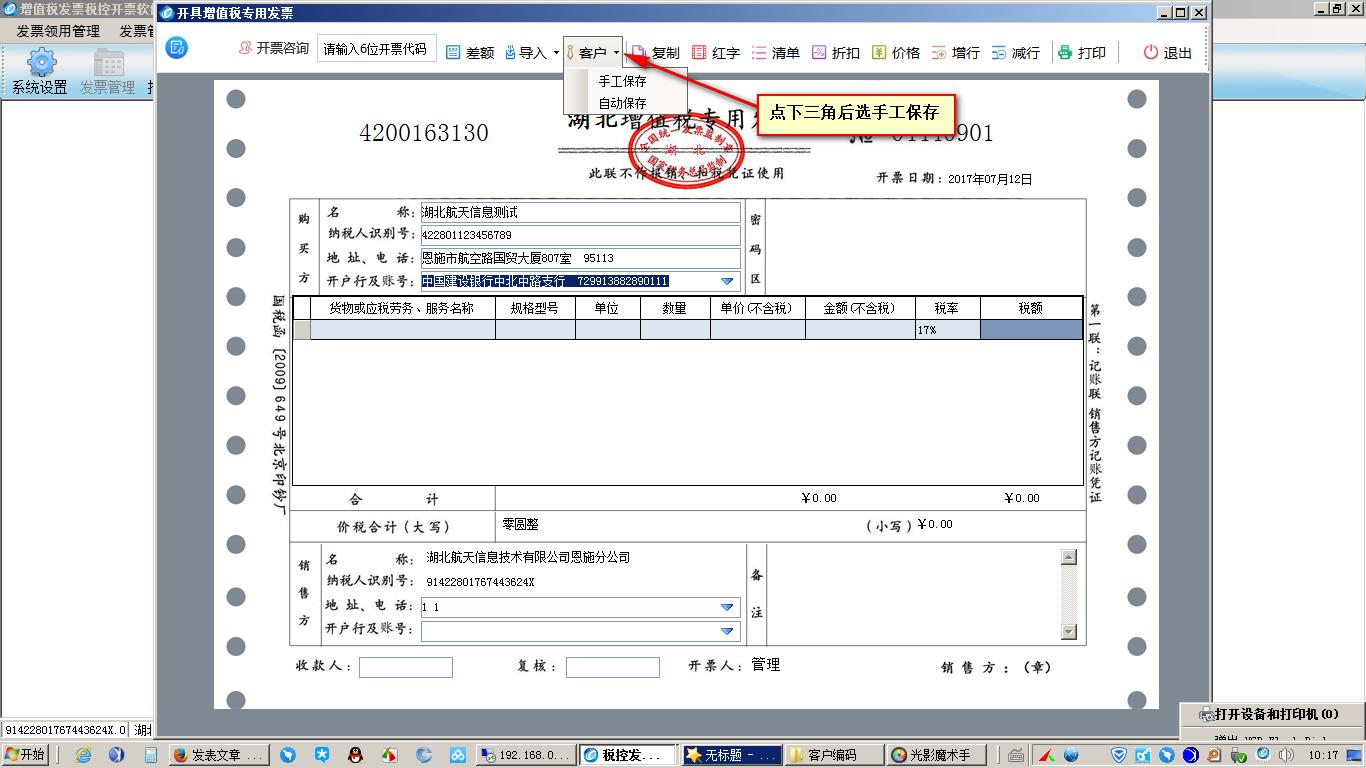Click the 减行 delete-row icon

click(x=1022, y=52)
